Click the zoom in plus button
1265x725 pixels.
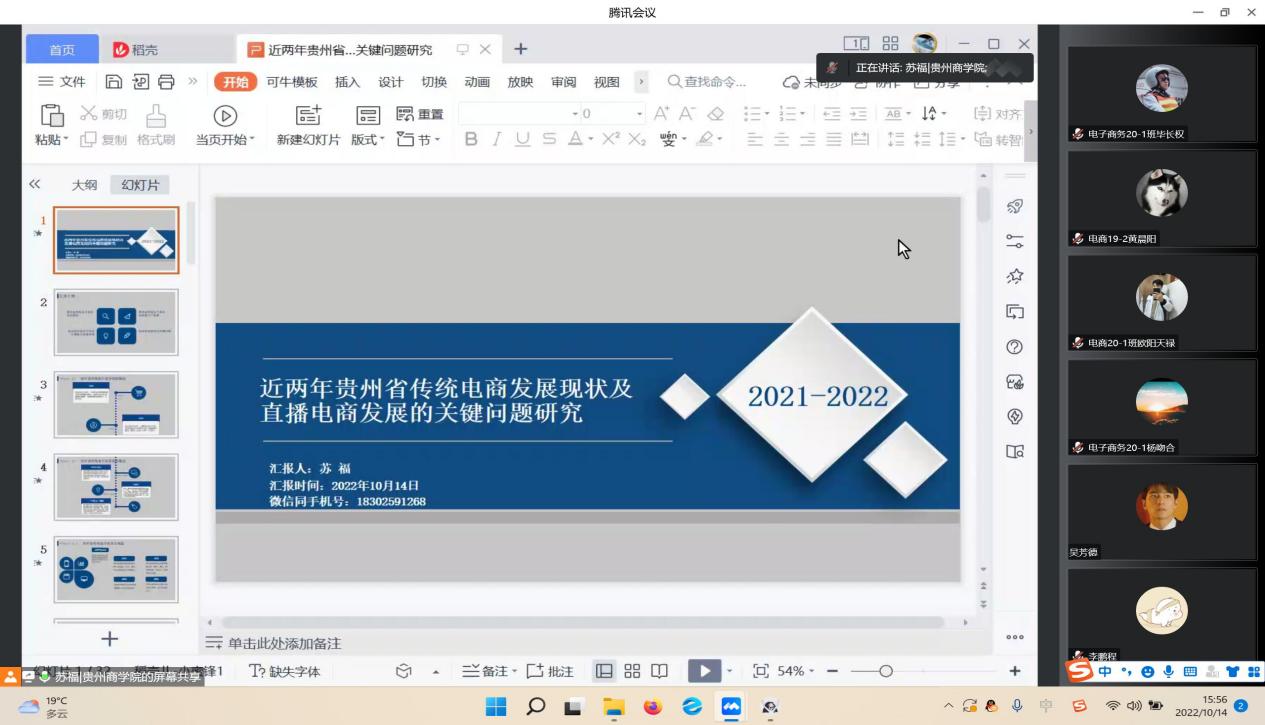tap(1014, 671)
